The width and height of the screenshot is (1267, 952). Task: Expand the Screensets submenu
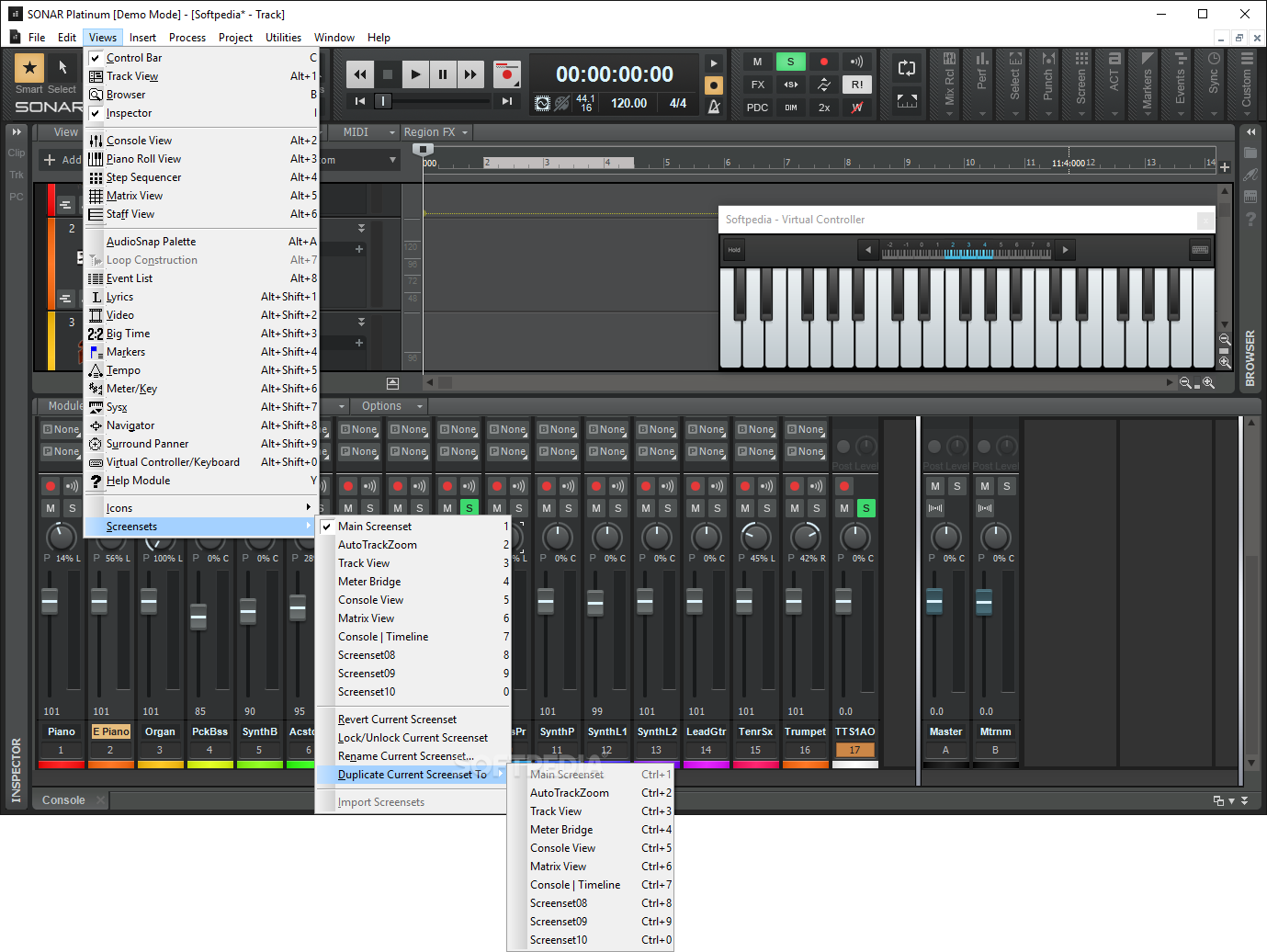tap(201, 527)
